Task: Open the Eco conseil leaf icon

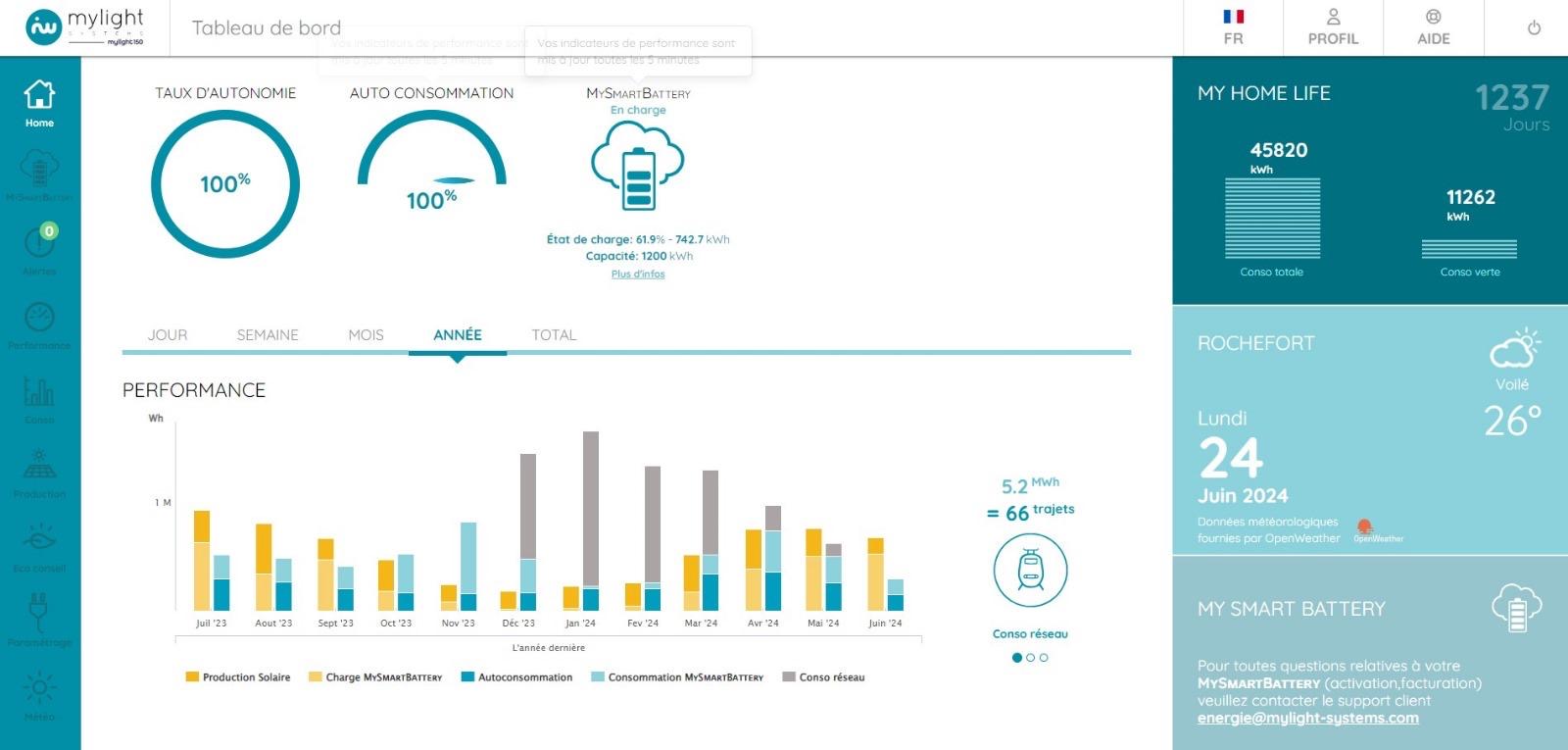Action: click(39, 546)
